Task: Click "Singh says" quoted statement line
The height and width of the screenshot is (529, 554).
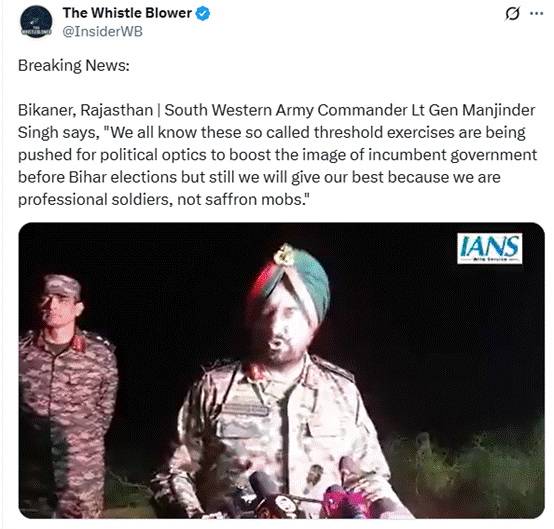Action: pos(271,133)
